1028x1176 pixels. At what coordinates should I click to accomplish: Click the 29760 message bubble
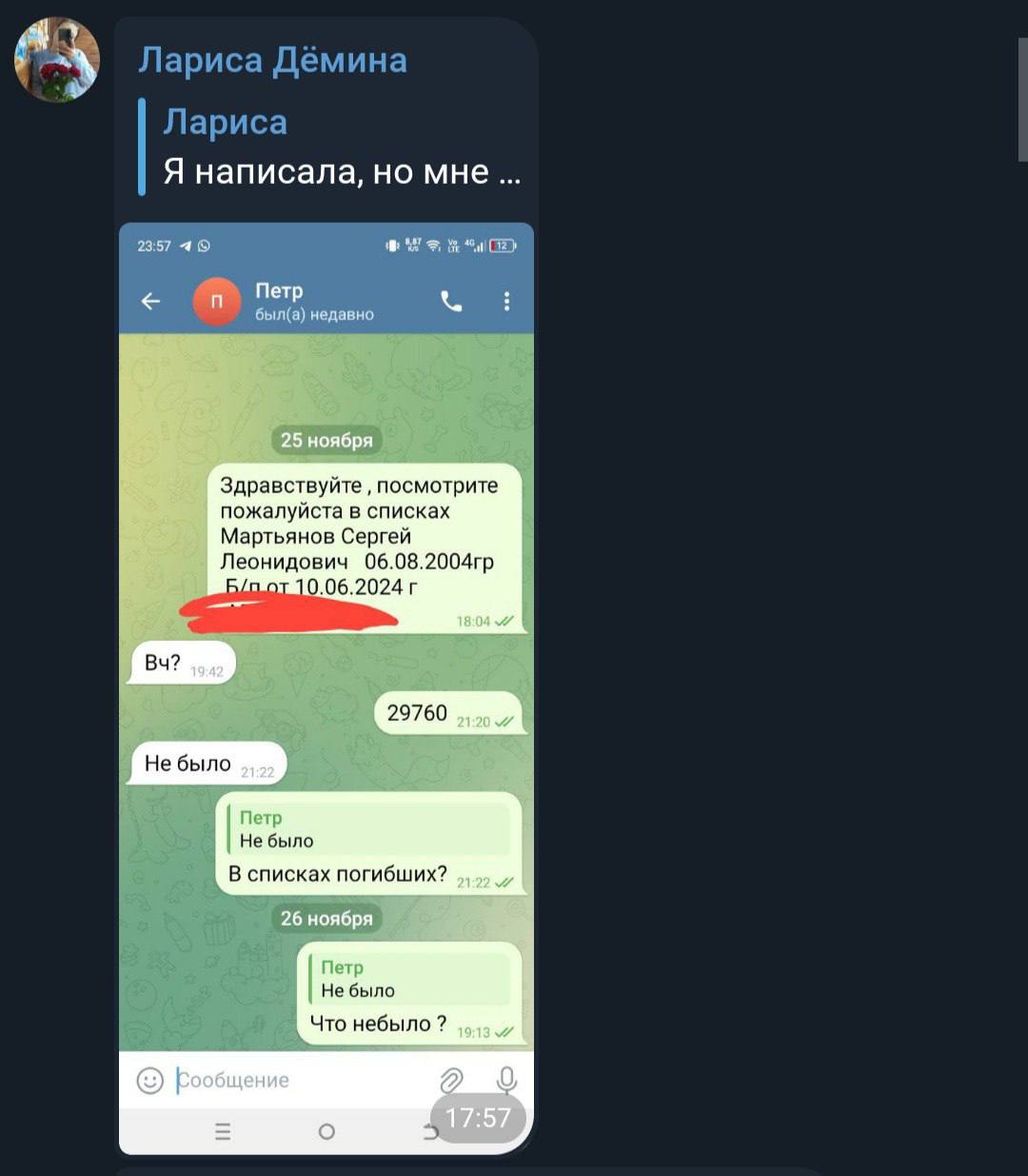click(448, 713)
